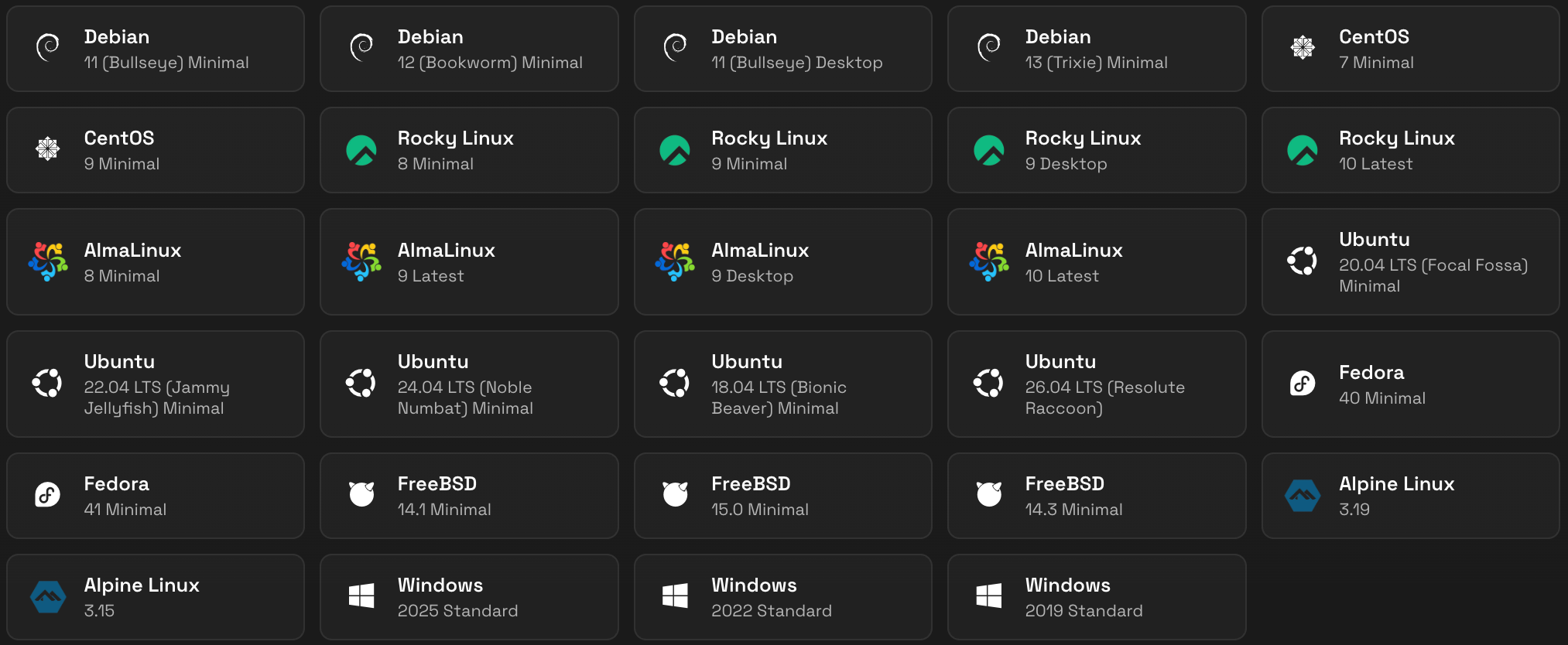Click the "22.04 LTS (Jammy Jellyfish) Minimal" text
This screenshot has width=1568, height=645.
coord(157,398)
